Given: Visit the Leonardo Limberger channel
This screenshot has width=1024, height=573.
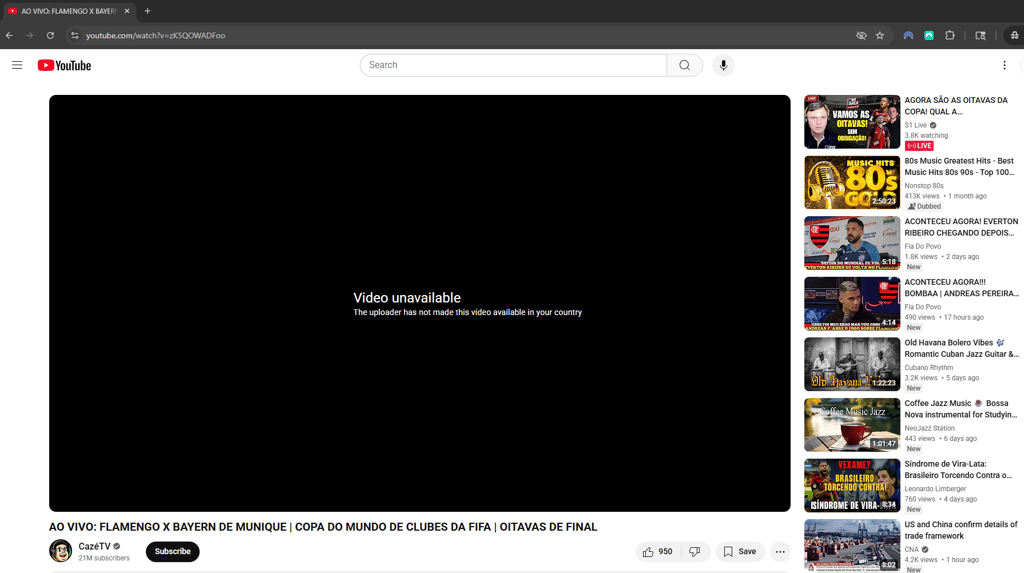Looking at the screenshot, I should pyautogui.click(x=935, y=489).
